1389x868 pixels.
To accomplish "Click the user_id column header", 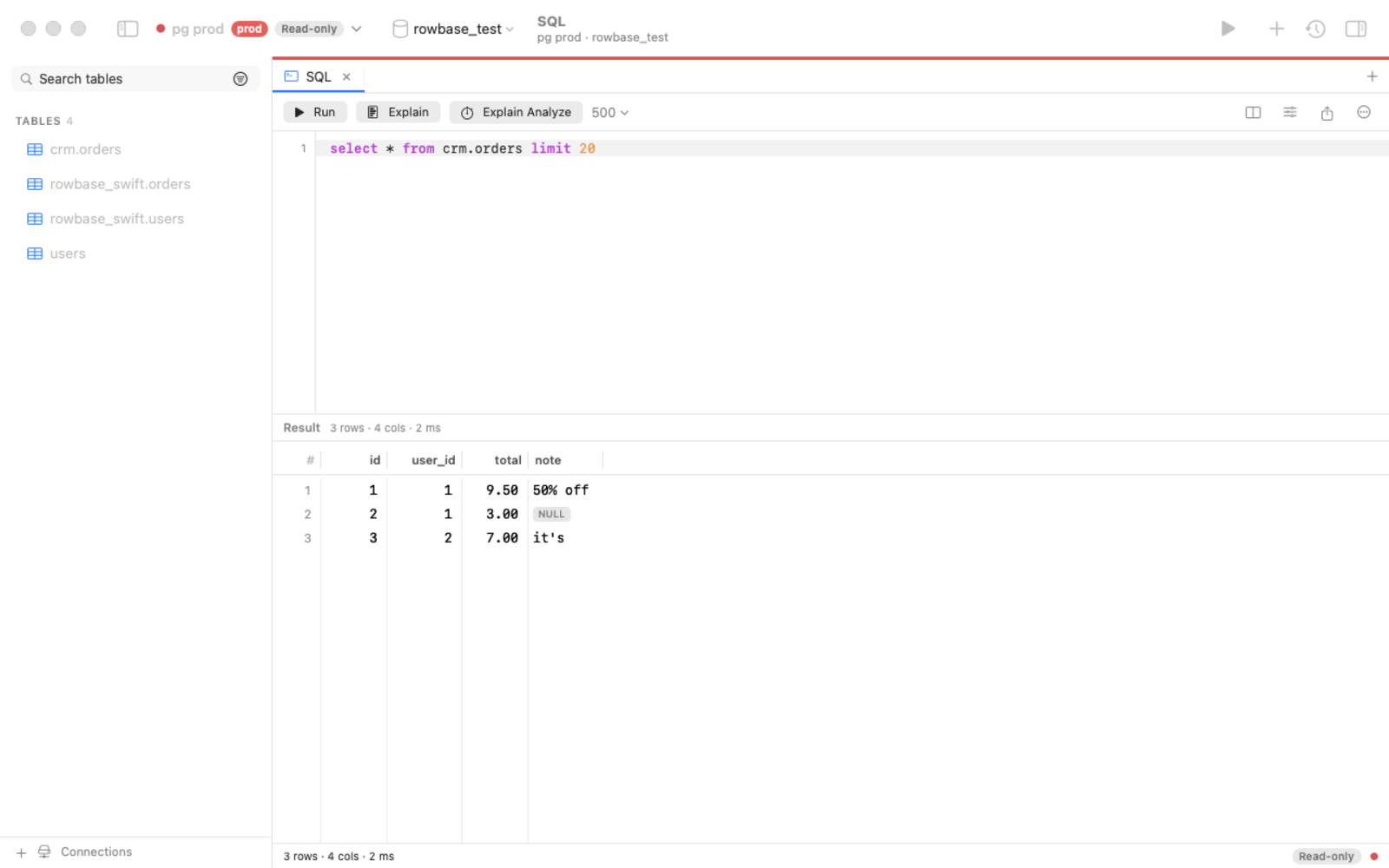I will (x=425, y=460).
